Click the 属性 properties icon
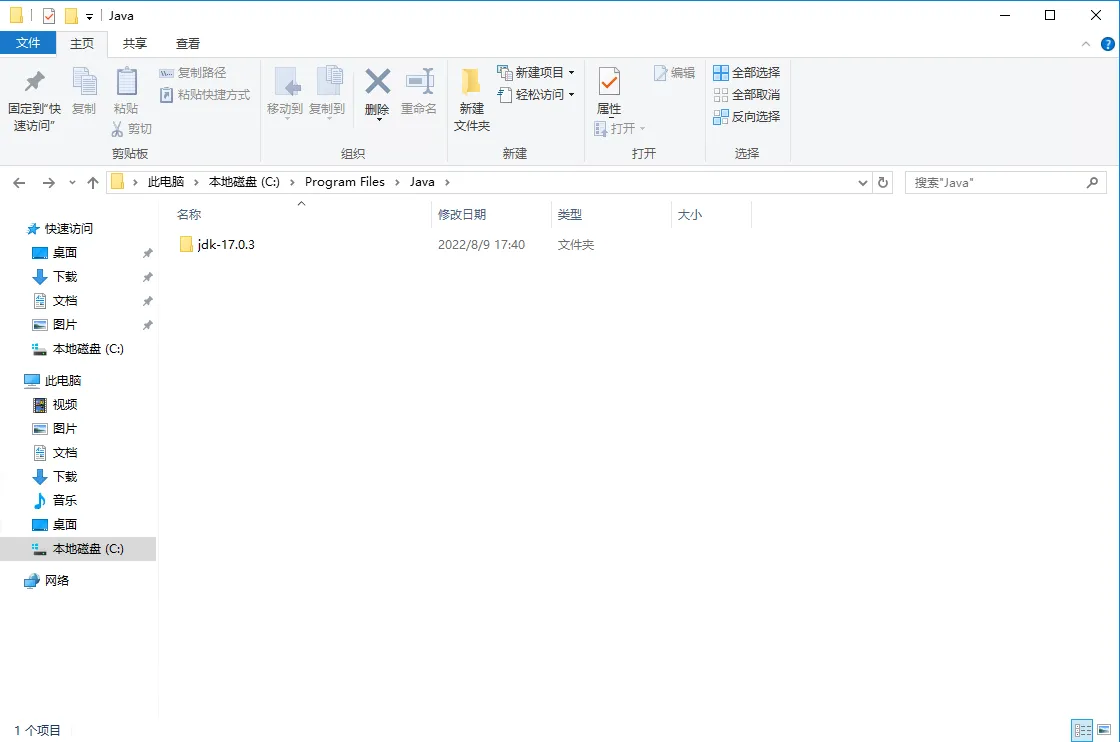1120x742 pixels. (608, 82)
